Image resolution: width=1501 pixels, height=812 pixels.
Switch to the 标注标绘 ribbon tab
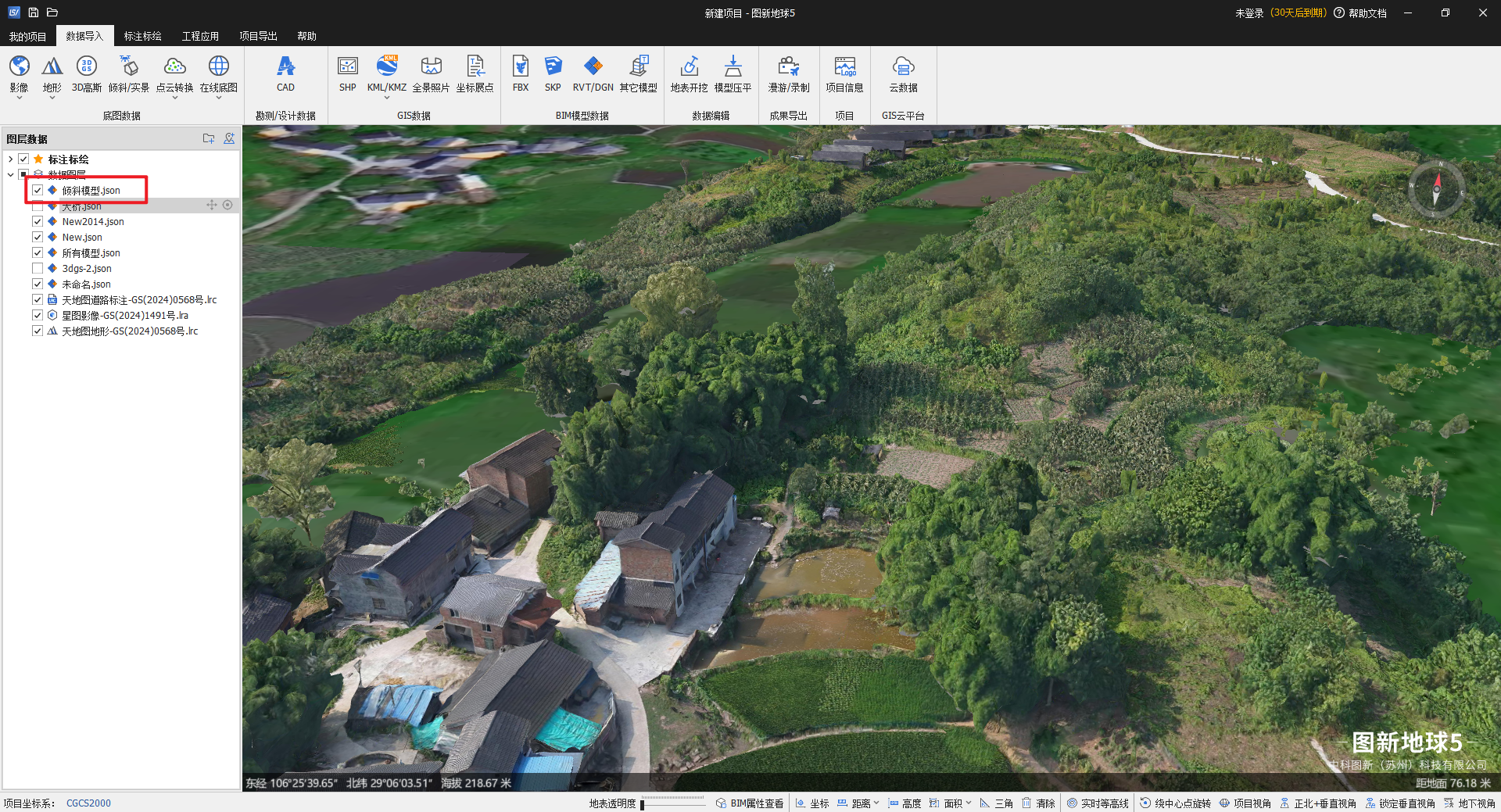pyautogui.click(x=142, y=36)
